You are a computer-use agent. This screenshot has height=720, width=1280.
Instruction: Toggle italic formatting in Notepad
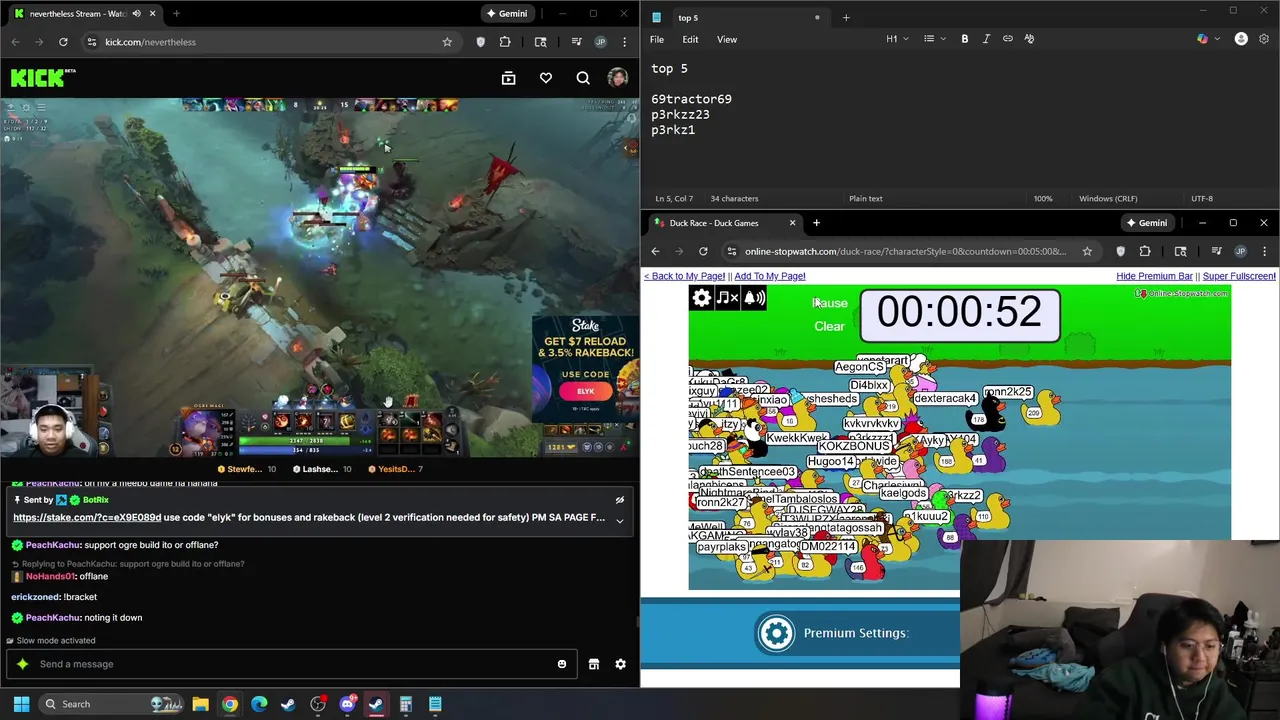(x=986, y=39)
